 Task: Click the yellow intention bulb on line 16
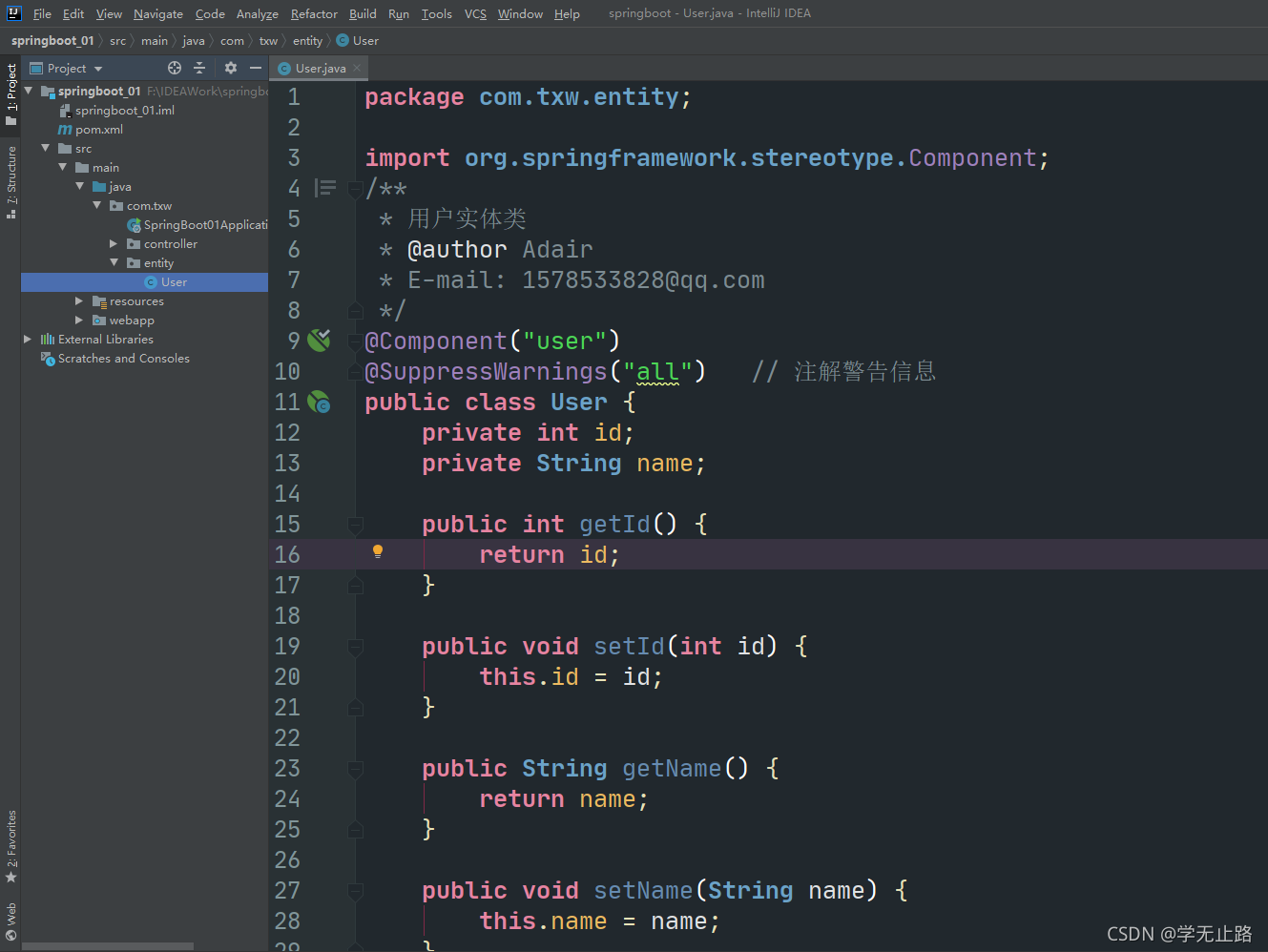378,551
